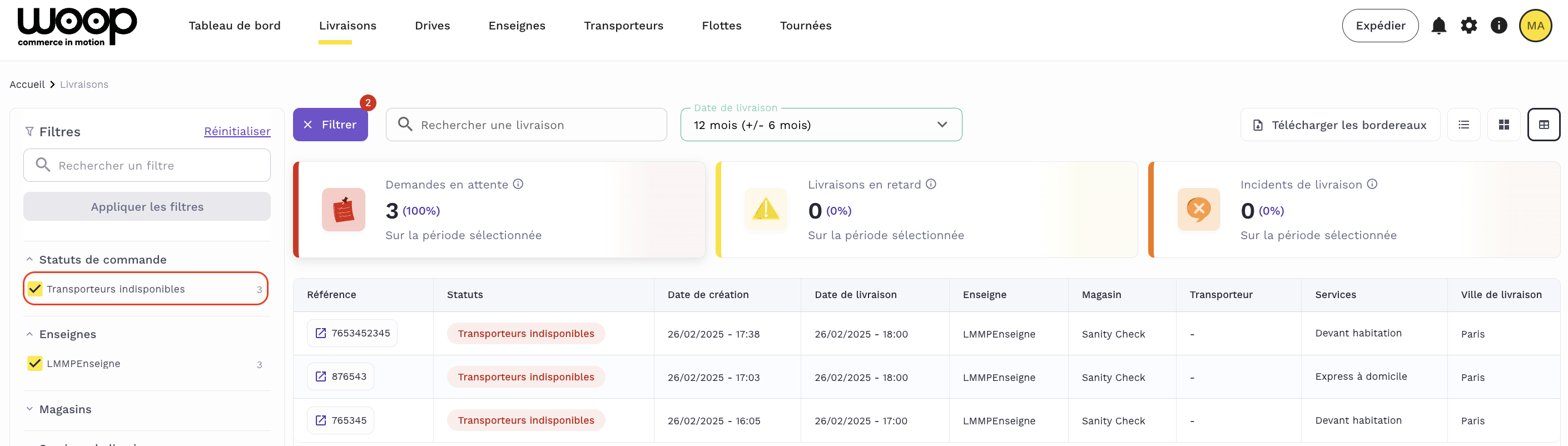Viewport: 1568px width, 446px height.
Task: Open settings via the gear icon
Action: pyautogui.click(x=1468, y=26)
